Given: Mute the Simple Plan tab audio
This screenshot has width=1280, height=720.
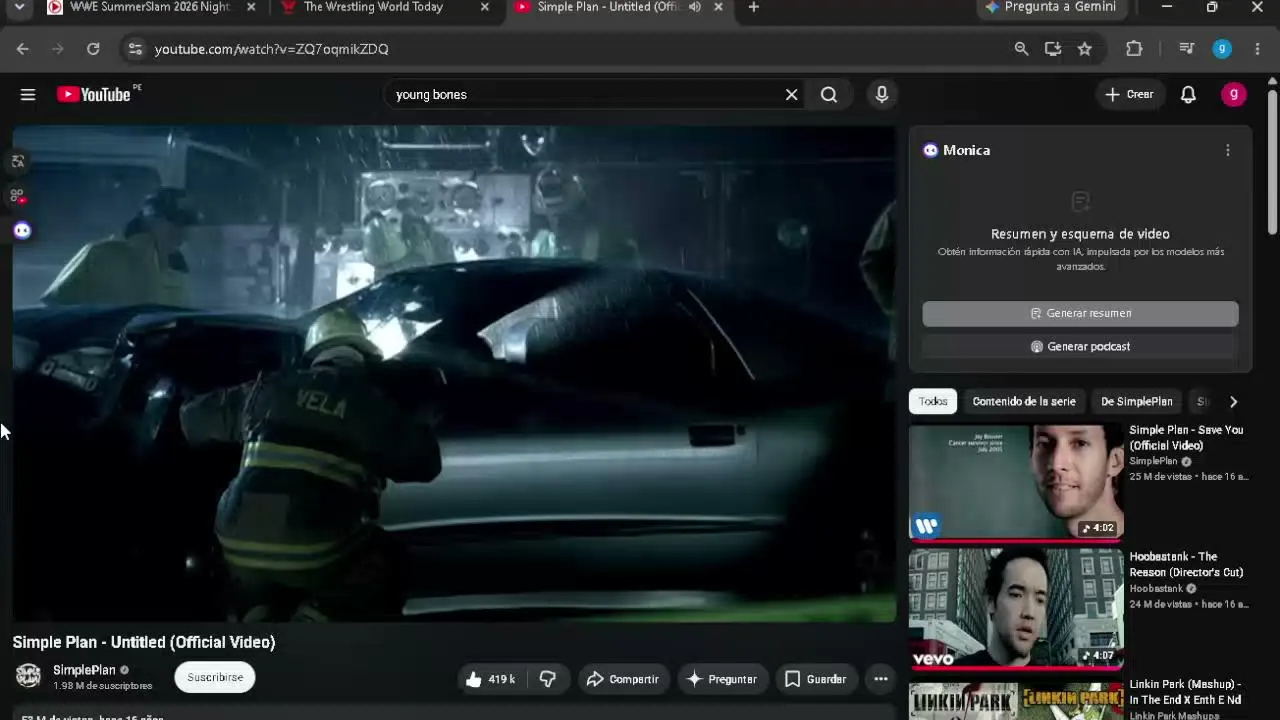Looking at the screenshot, I should click(695, 7).
